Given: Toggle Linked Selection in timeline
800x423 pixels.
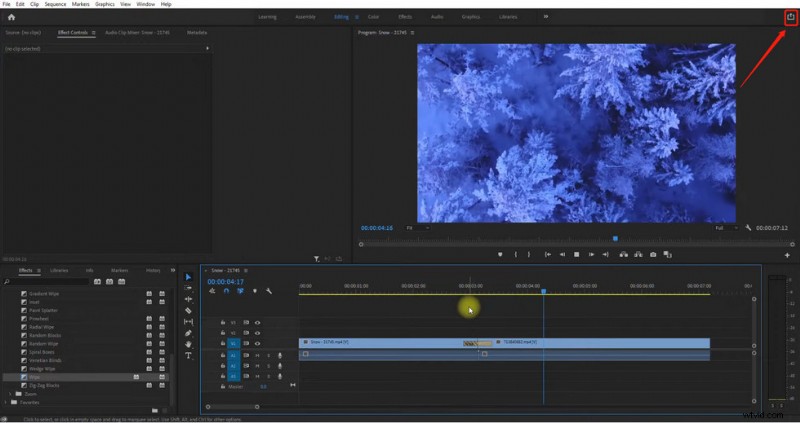Looking at the screenshot, I should pyautogui.click(x=240, y=291).
